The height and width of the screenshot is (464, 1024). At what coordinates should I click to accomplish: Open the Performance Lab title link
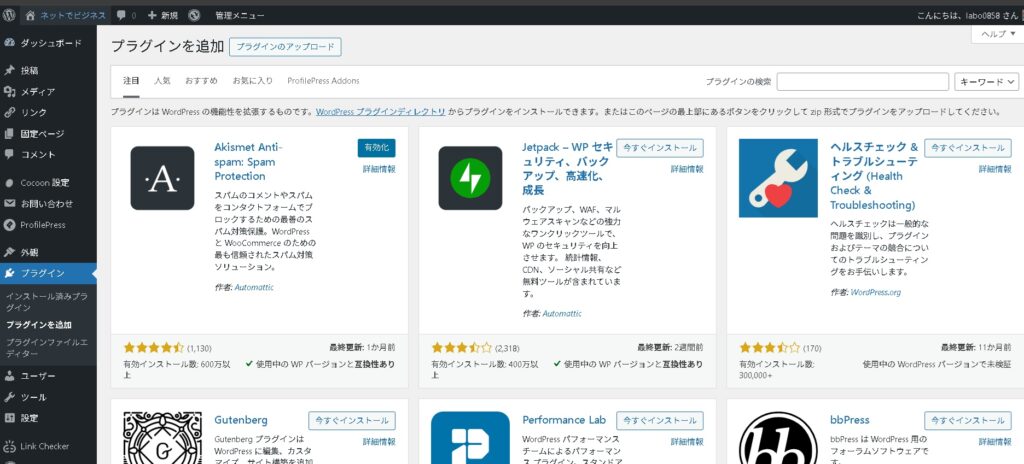(x=564, y=420)
